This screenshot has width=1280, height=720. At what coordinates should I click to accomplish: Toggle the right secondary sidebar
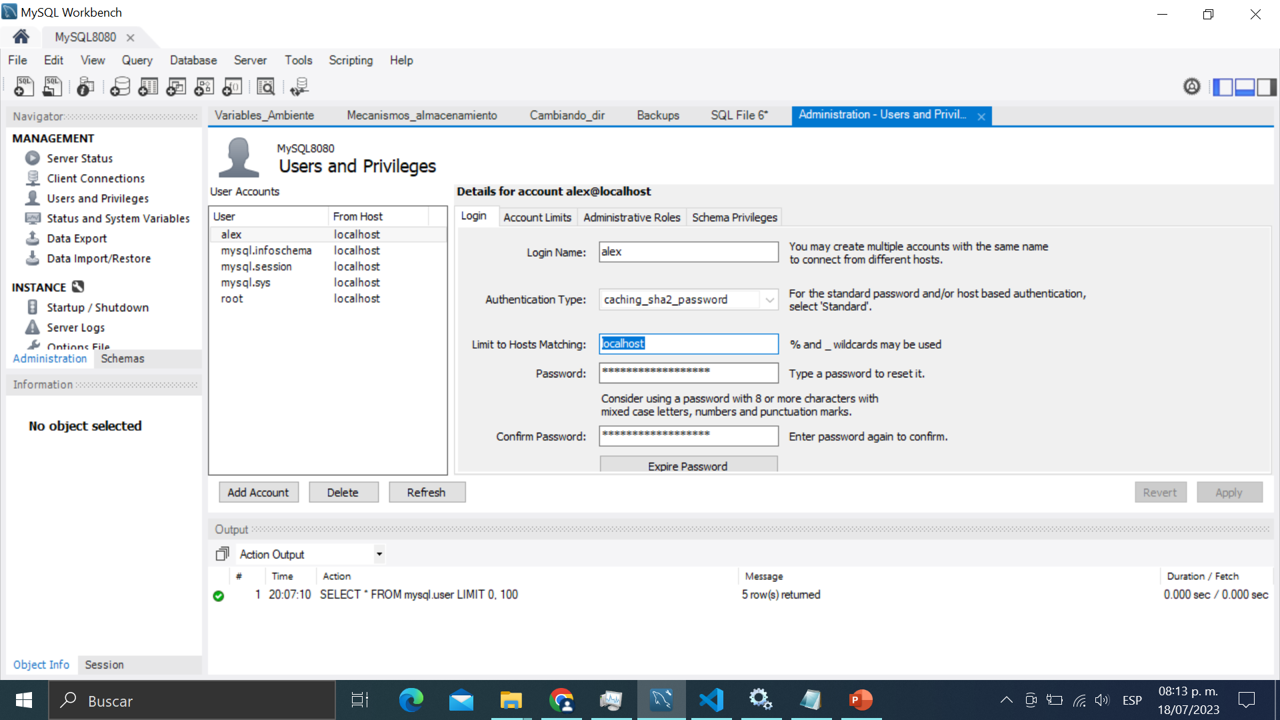point(1267,87)
